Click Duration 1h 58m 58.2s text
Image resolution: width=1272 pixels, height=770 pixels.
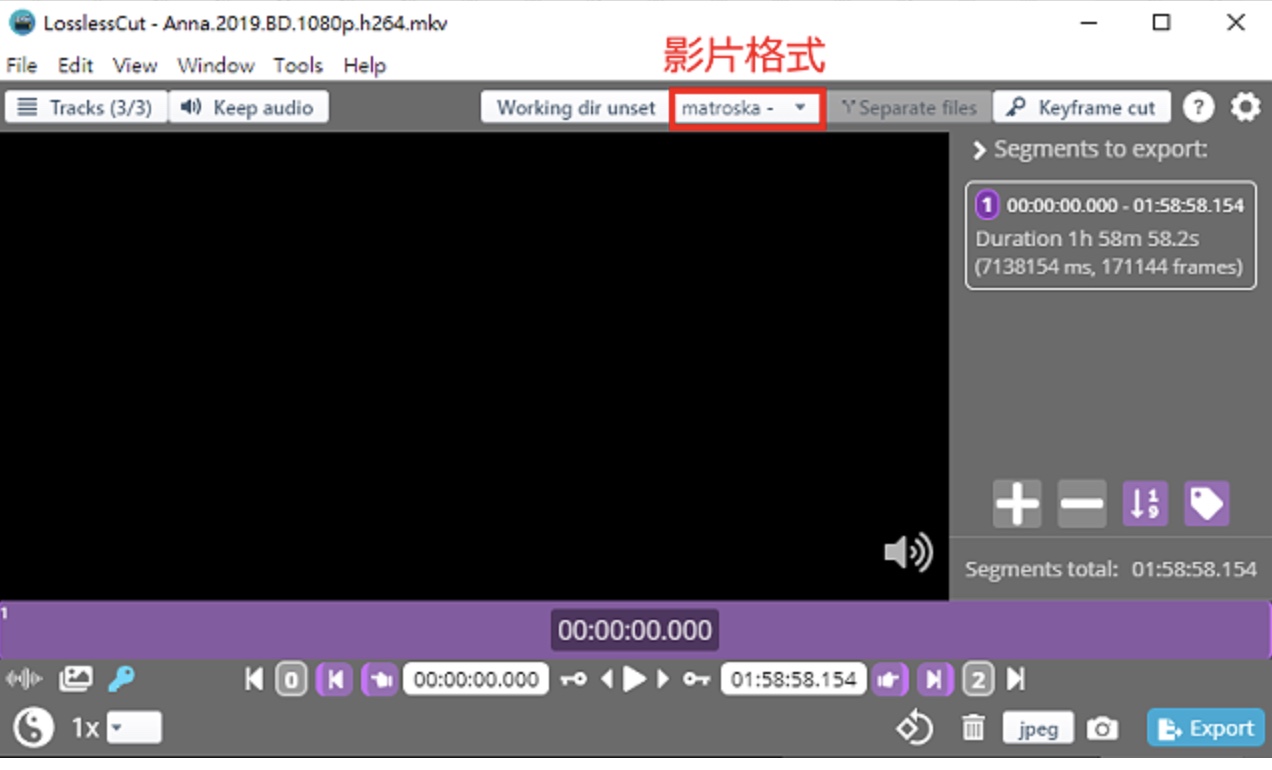click(1088, 239)
